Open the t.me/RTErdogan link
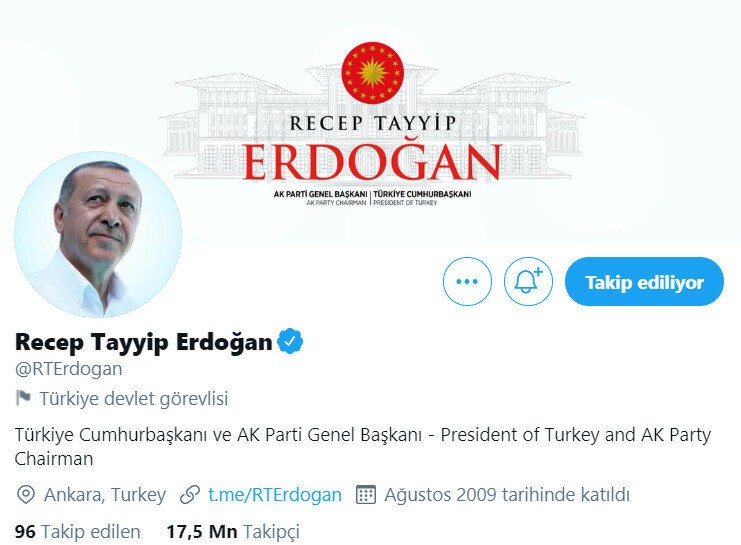 pyautogui.click(x=275, y=495)
